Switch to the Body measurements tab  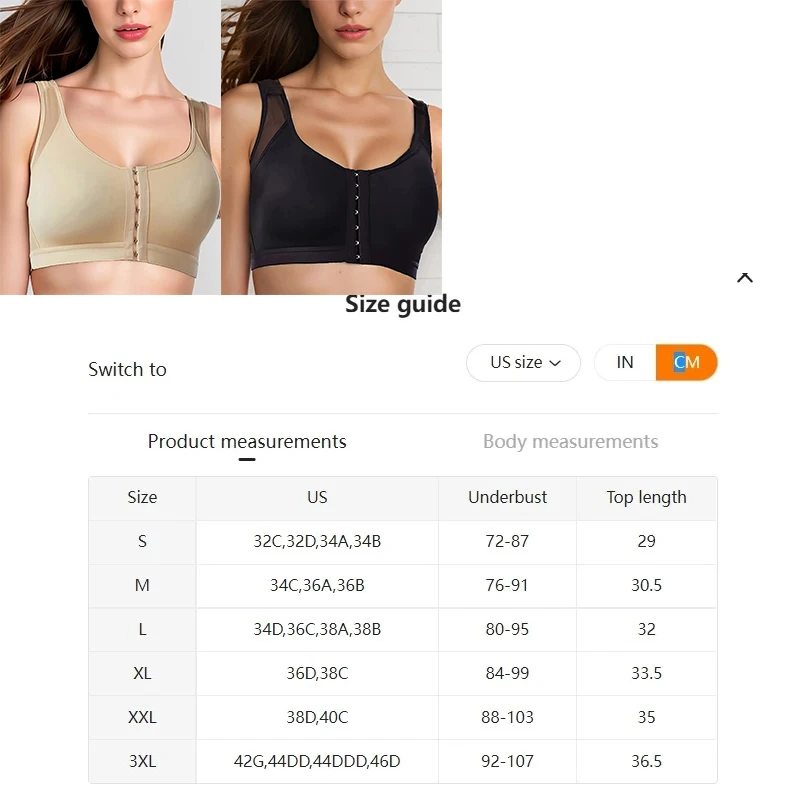pyautogui.click(x=570, y=442)
